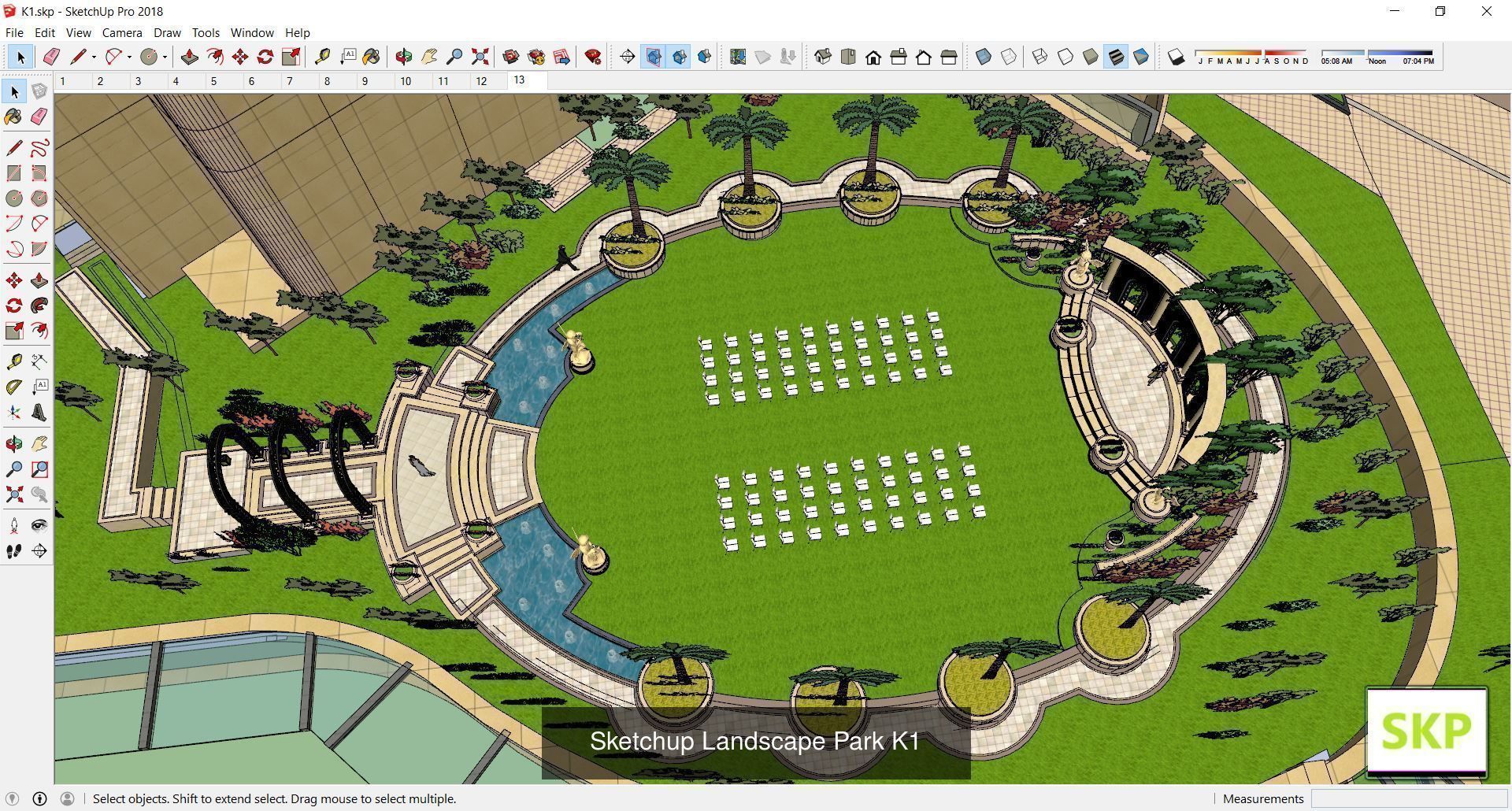Select the Paint Bucket tool in top toolbar

point(372,57)
